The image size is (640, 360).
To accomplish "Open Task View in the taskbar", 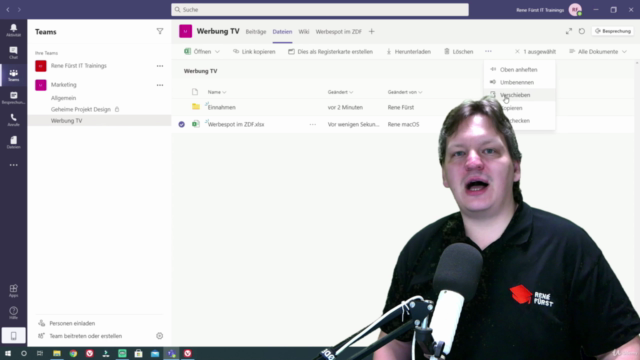I will point(40,353).
